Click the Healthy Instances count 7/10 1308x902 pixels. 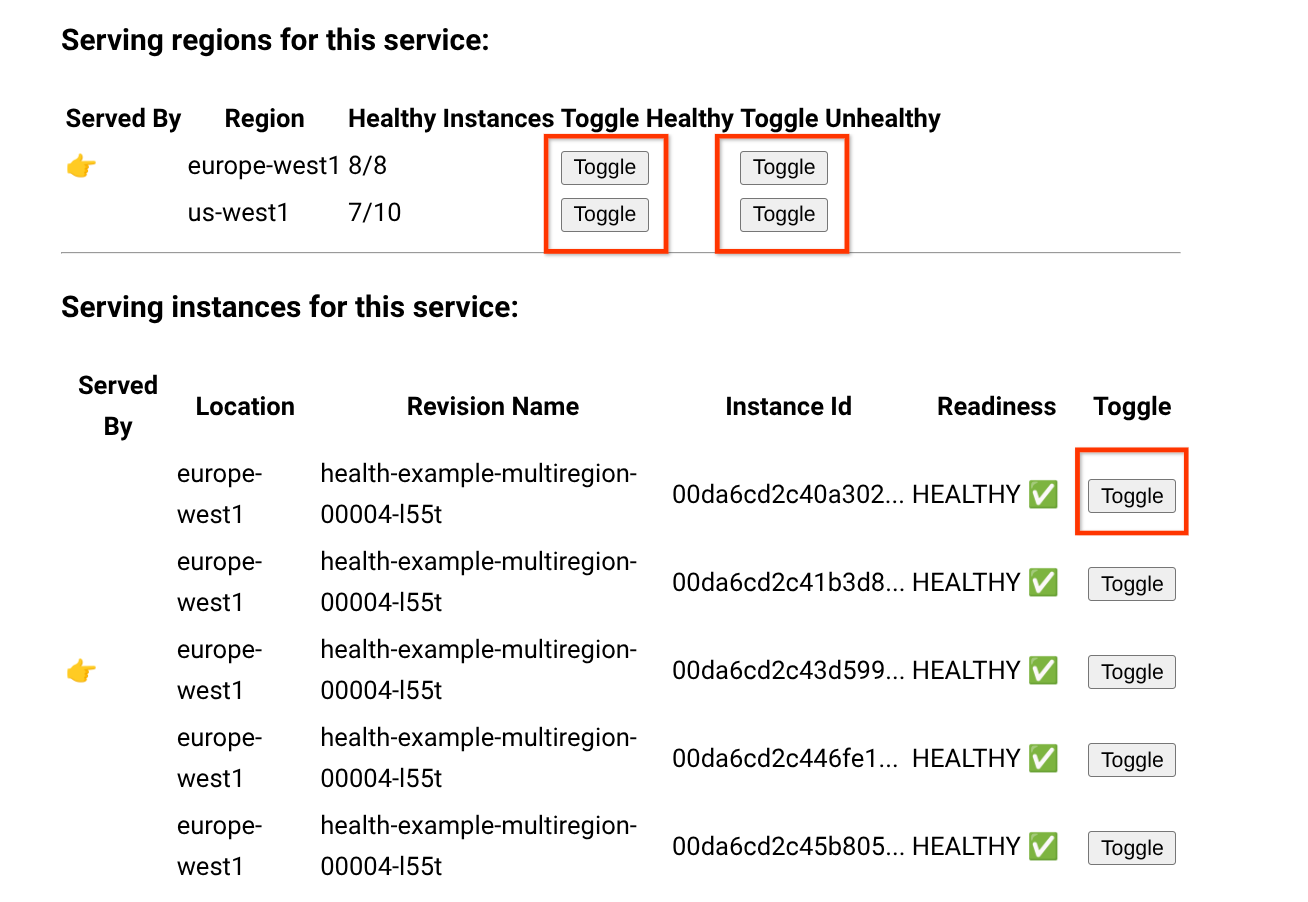tap(374, 212)
